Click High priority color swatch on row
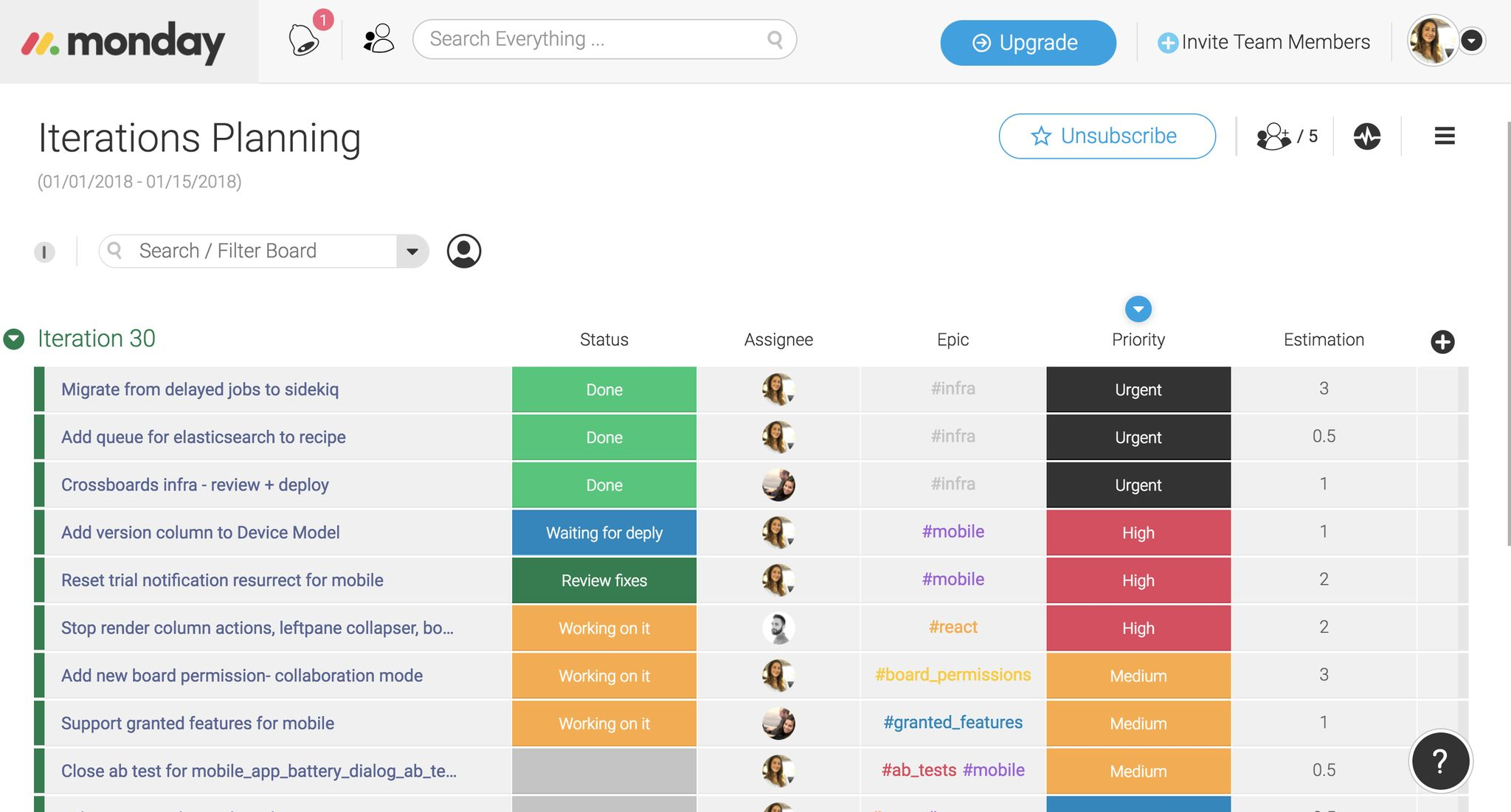The width and height of the screenshot is (1511, 812). pos(1138,532)
